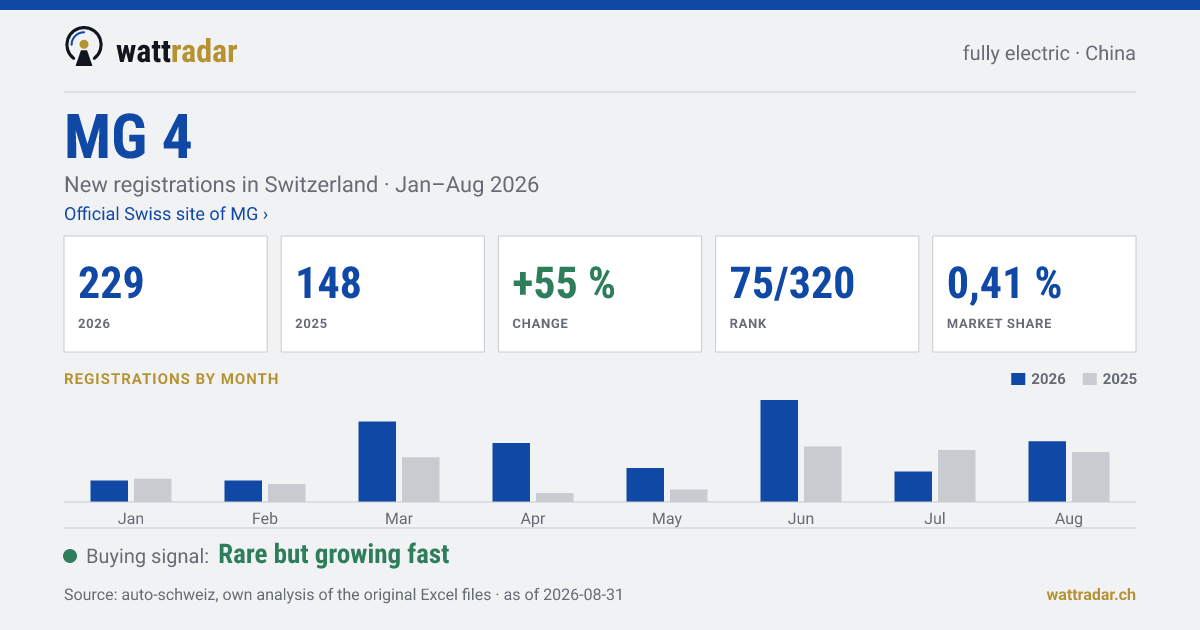Click the blue 2026 bar for Apr
Viewport: 1200px width, 630px height.
(x=511, y=472)
